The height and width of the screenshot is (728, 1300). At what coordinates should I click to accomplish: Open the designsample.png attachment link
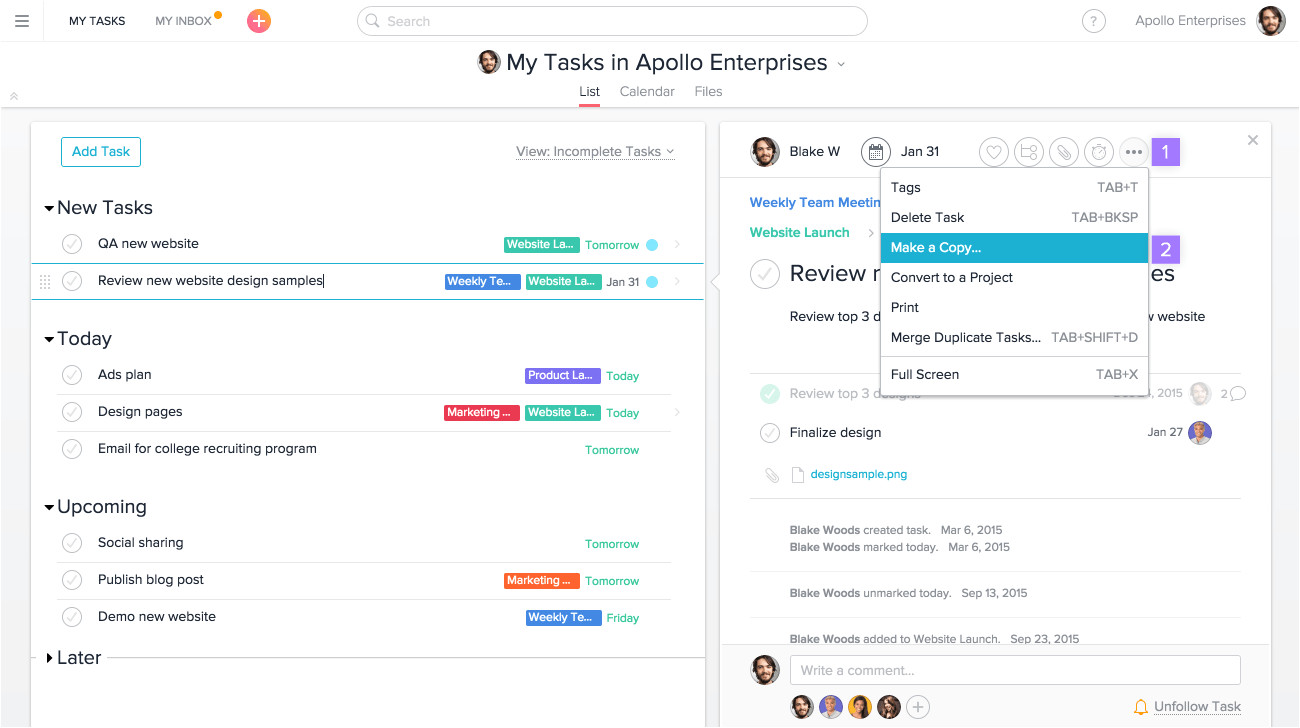858,475
